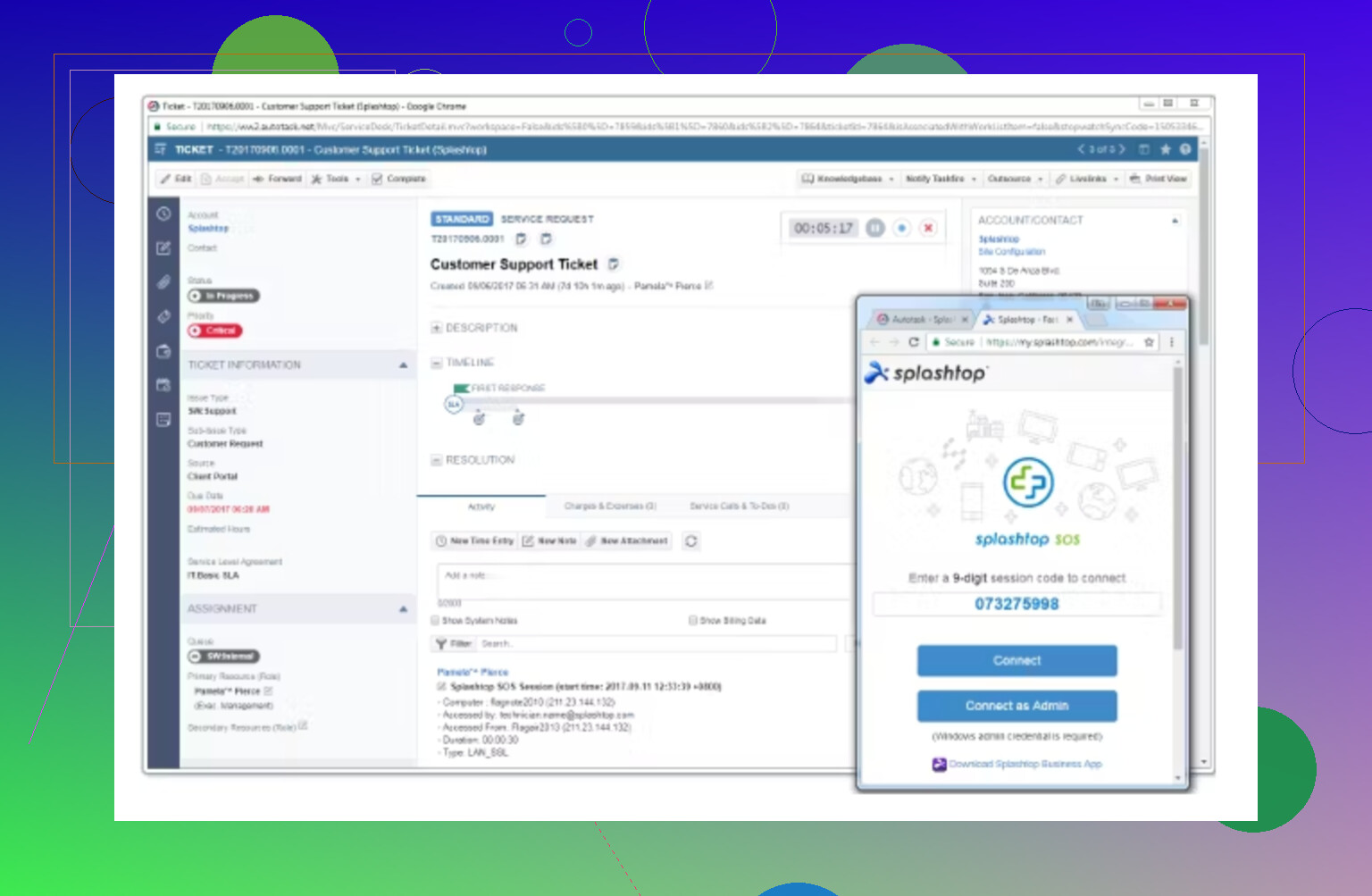
Task: Open the edit note icon in the ticket sidebar
Action: [x=163, y=248]
